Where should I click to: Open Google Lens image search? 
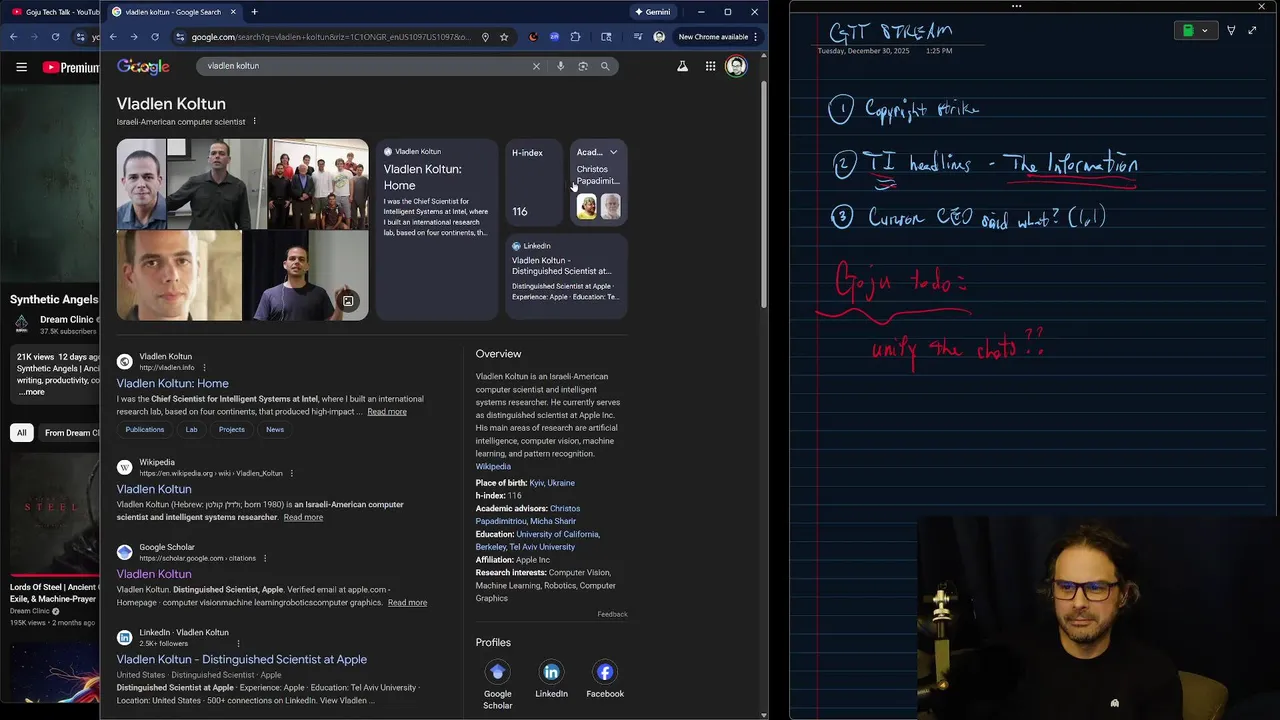click(x=583, y=66)
